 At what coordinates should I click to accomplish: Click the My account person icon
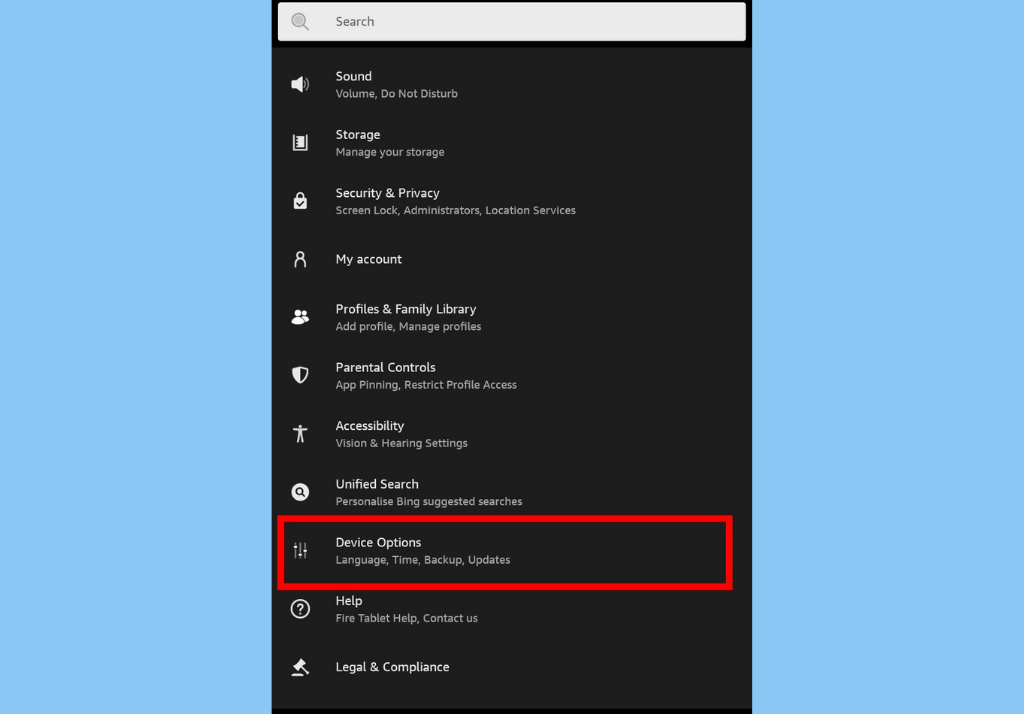point(300,259)
